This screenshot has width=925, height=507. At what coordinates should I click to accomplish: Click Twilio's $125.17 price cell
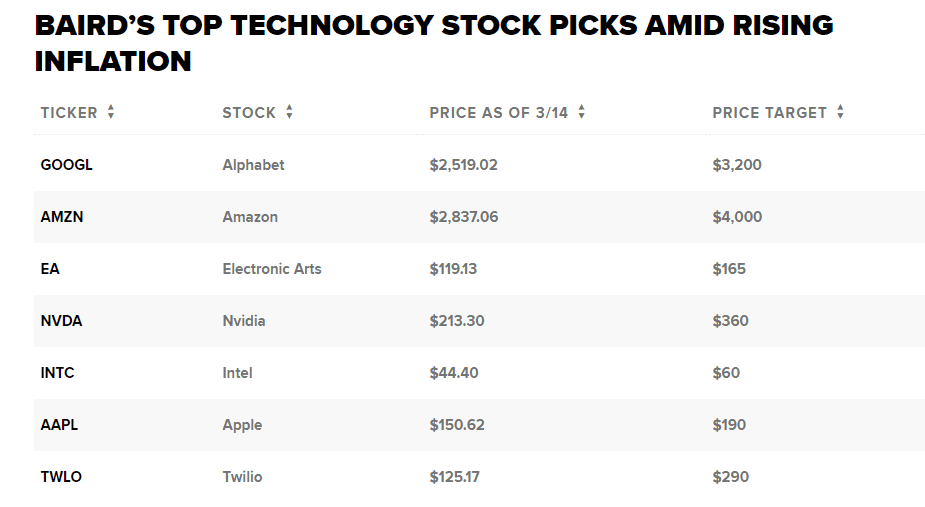click(454, 477)
